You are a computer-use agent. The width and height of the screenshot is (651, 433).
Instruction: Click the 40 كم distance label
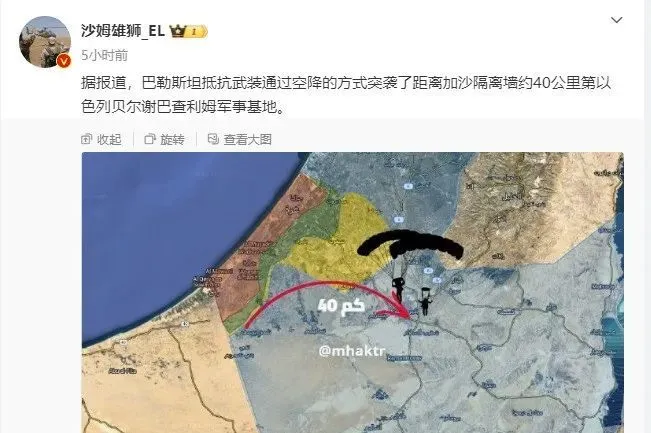click(341, 306)
